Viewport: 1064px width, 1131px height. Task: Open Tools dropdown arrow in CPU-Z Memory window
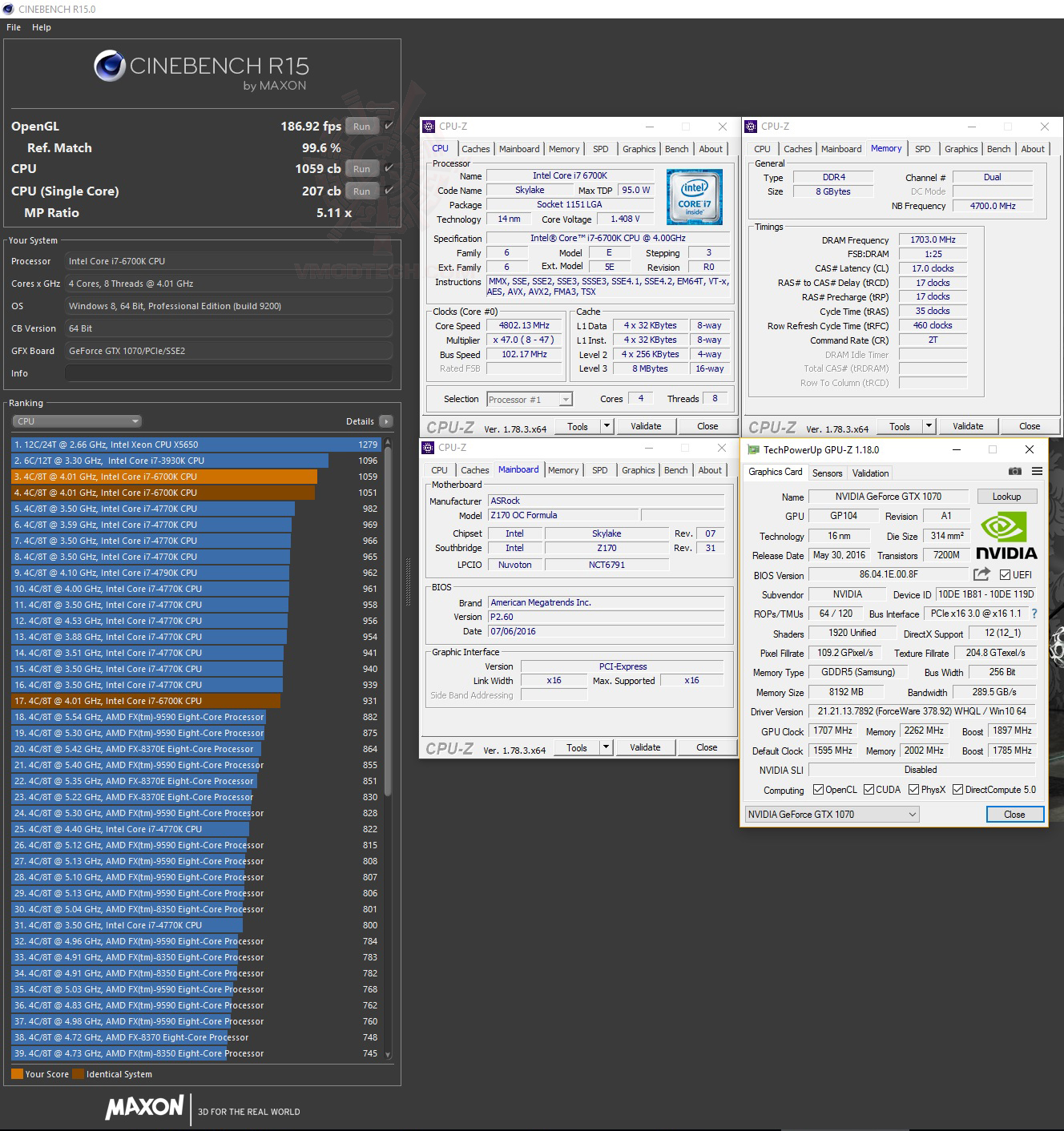[x=929, y=426]
